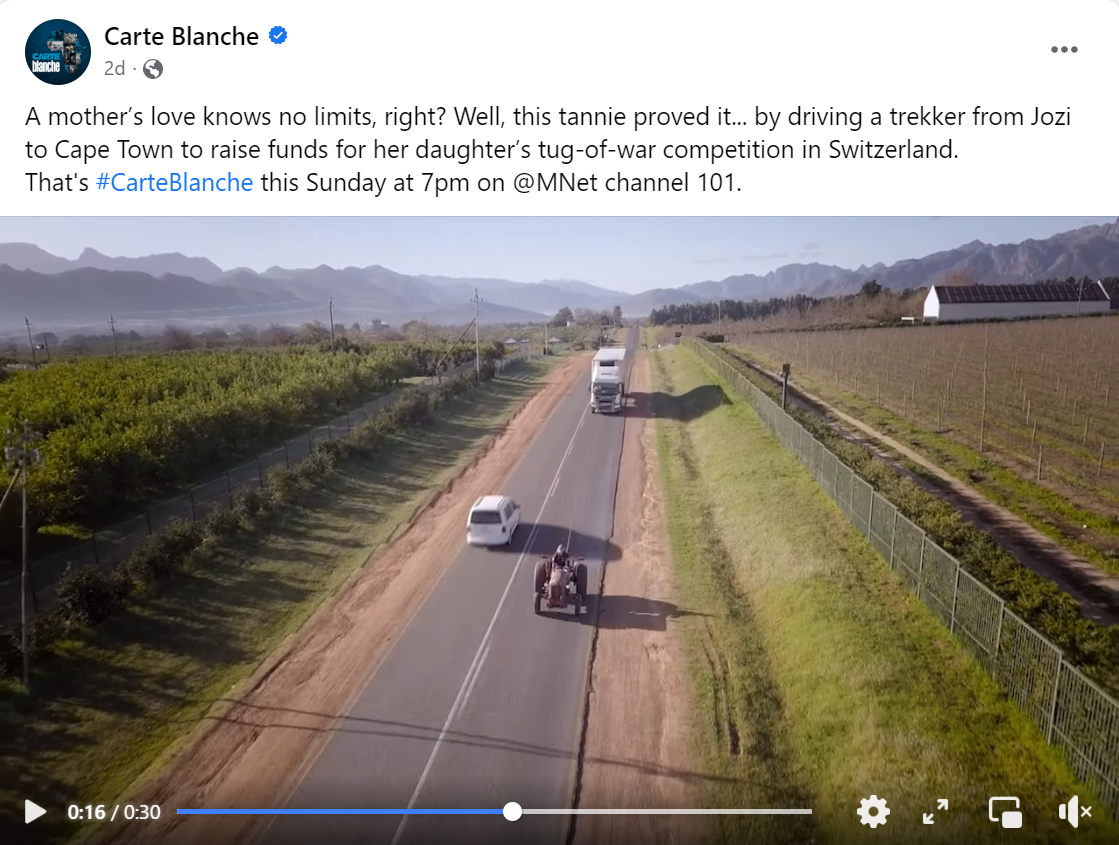Click the public audience globe icon
This screenshot has width=1119, height=845.
153,69
